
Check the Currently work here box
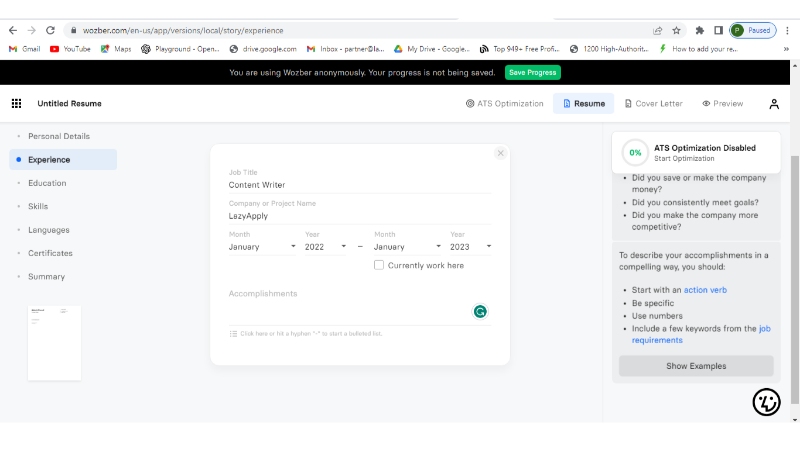point(379,265)
